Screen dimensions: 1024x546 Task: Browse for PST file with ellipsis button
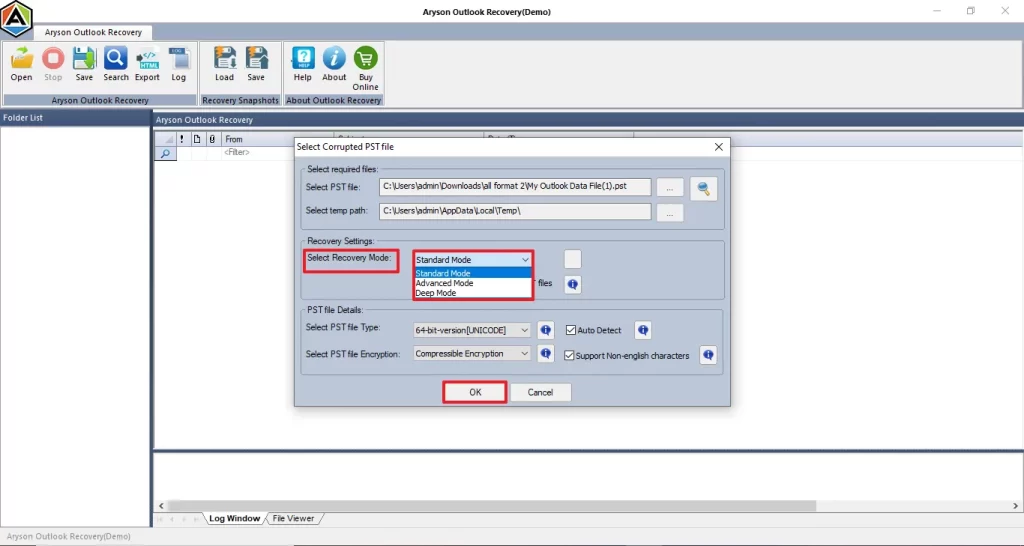[669, 187]
